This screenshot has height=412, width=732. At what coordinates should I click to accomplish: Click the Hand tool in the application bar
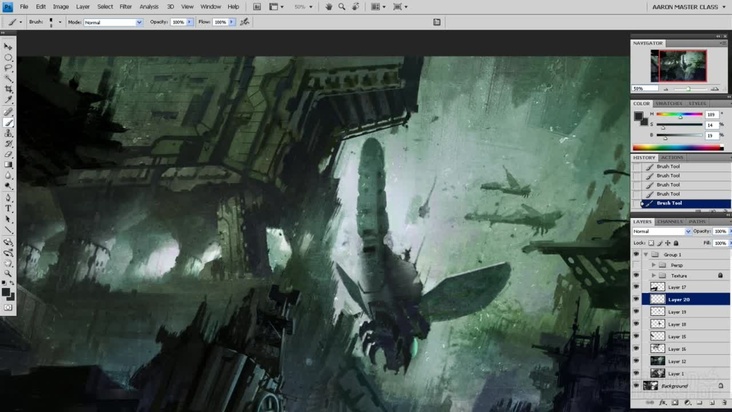click(329, 7)
